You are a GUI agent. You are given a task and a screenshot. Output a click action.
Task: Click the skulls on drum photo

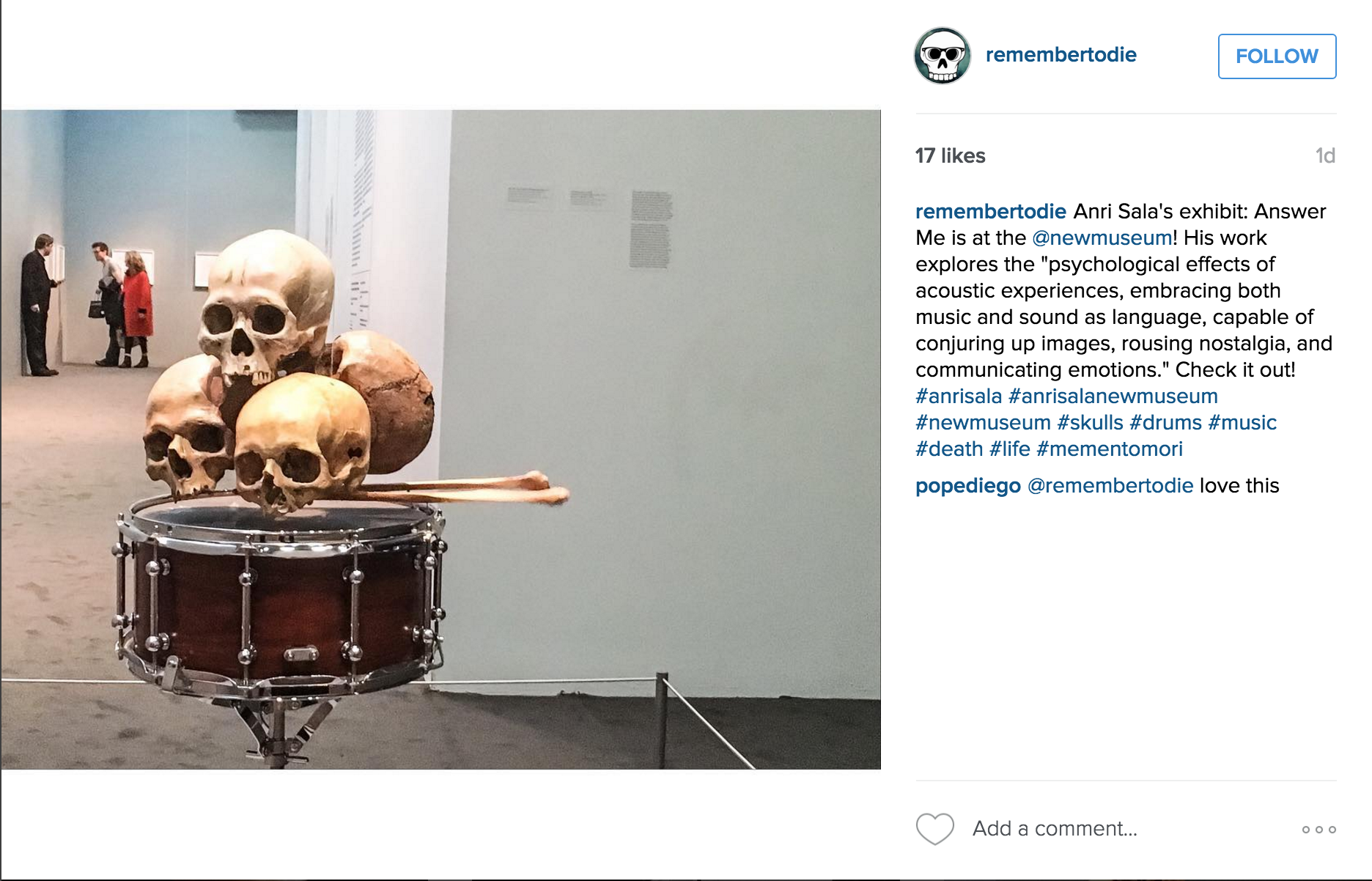pyautogui.click(x=440, y=439)
